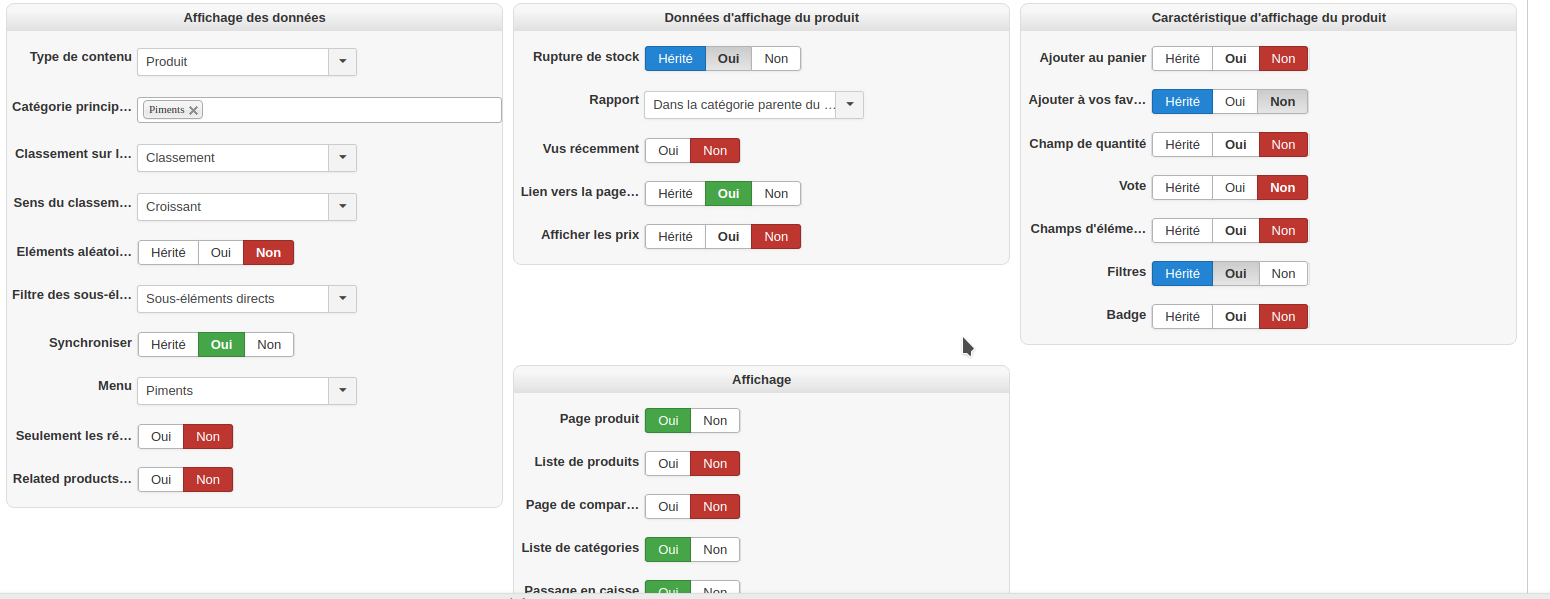Set Related products to Oui
Screen dimensions: 1550x599
[x=161, y=480]
